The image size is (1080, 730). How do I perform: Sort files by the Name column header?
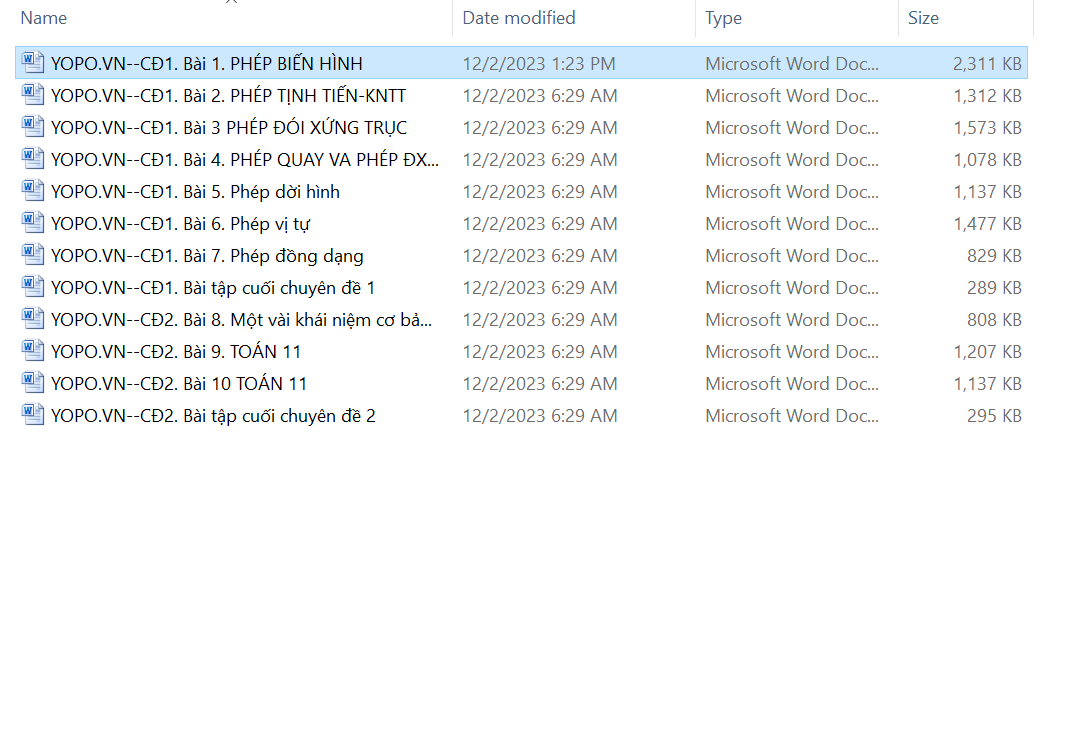(44, 18)
